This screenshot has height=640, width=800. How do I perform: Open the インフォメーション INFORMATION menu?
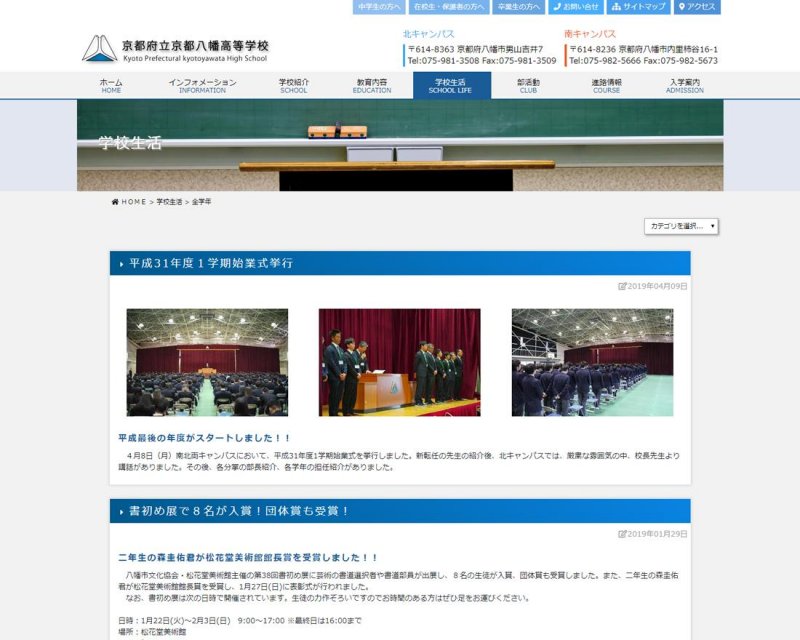[202, 85]
